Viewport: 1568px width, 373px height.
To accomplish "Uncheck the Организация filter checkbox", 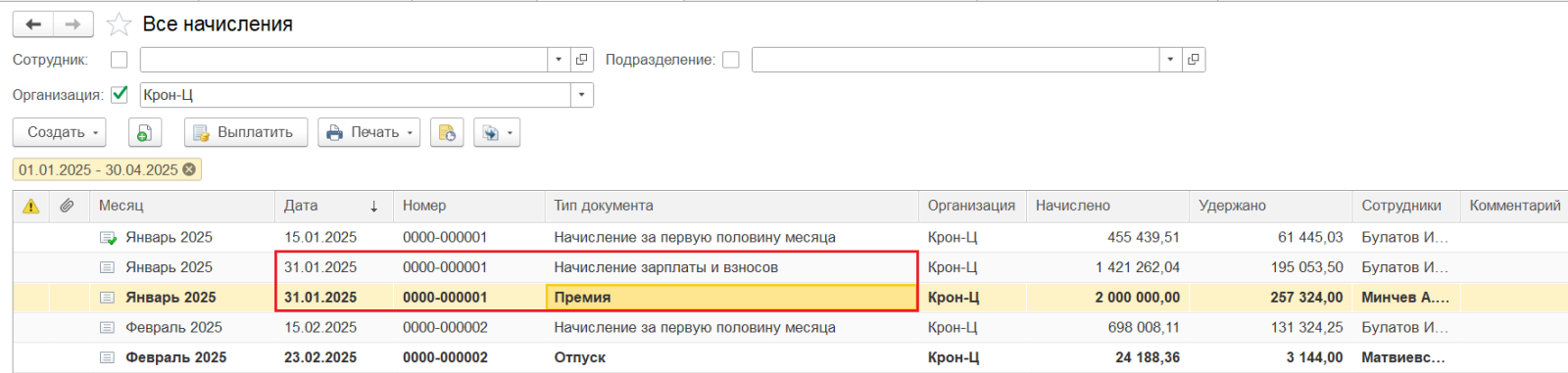I will tap(120, 95).
